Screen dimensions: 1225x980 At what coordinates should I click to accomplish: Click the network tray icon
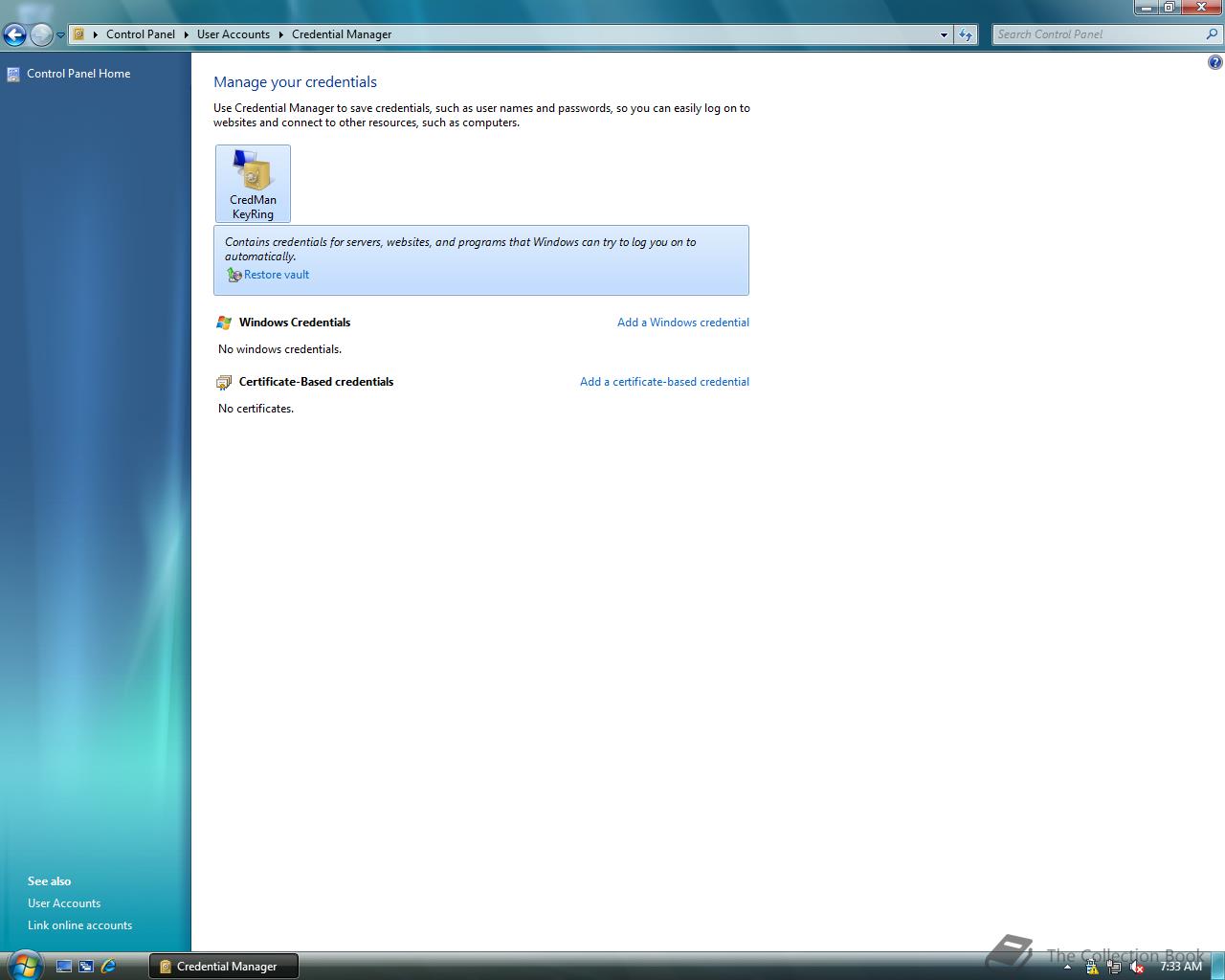pos(1114,967)
